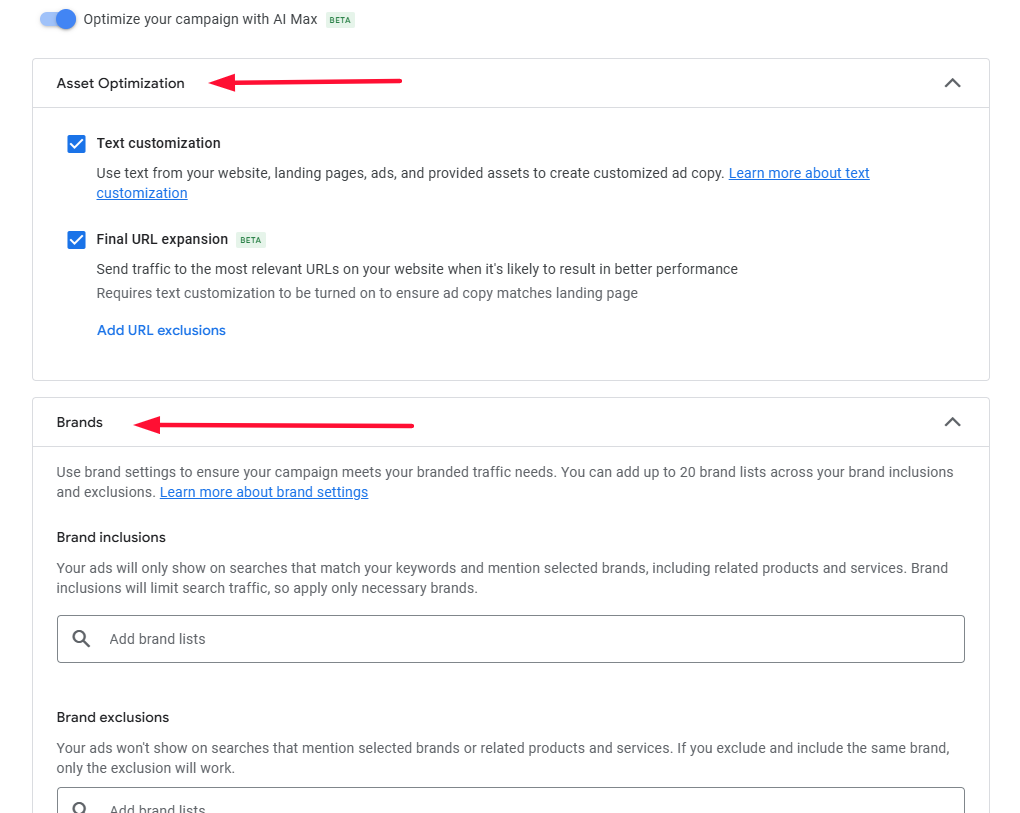The width and height of the screenshot is (1020, 813).
Task: Click the BETA badge beside AI Max
Action: pyautogui.click(x=340, y=20)
